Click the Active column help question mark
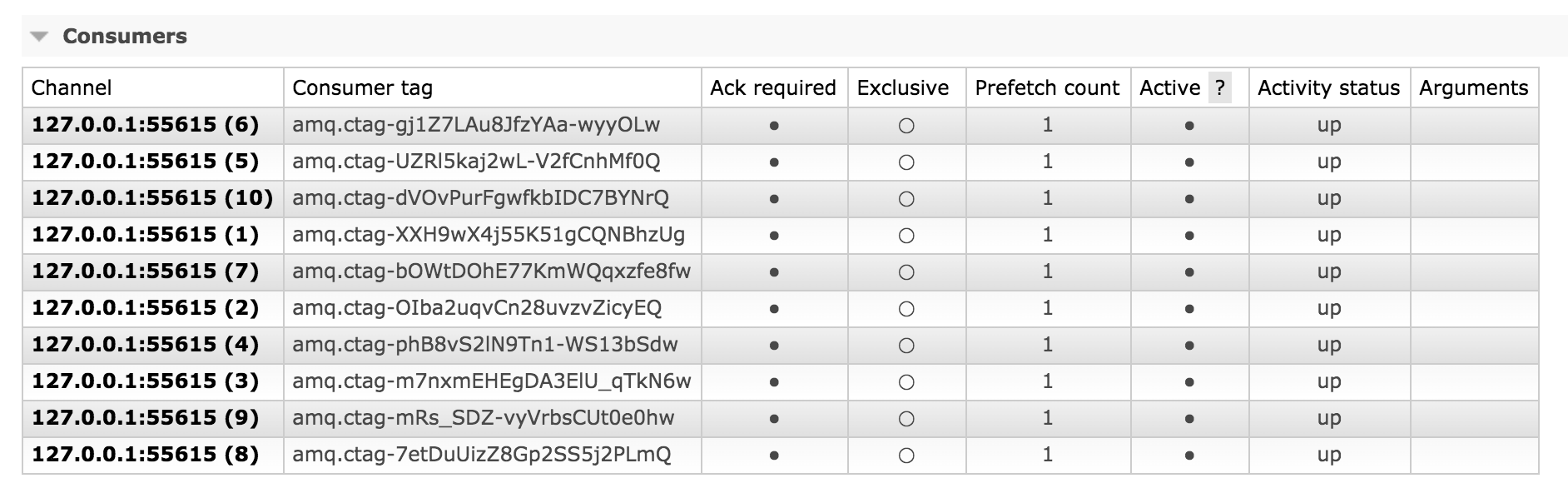 pyautogui.click(x=1219, y=87)
